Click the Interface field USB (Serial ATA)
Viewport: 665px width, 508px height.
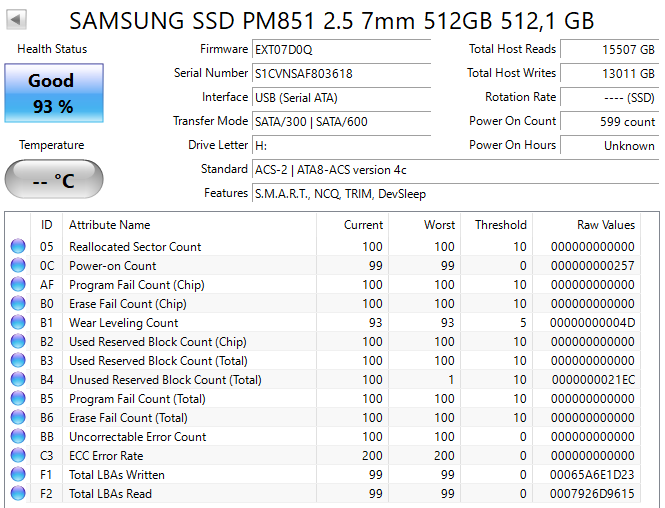point(341,98)
